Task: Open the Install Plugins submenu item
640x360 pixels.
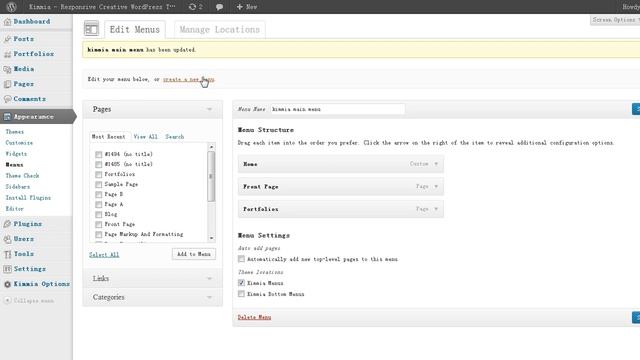Action: 28,198
